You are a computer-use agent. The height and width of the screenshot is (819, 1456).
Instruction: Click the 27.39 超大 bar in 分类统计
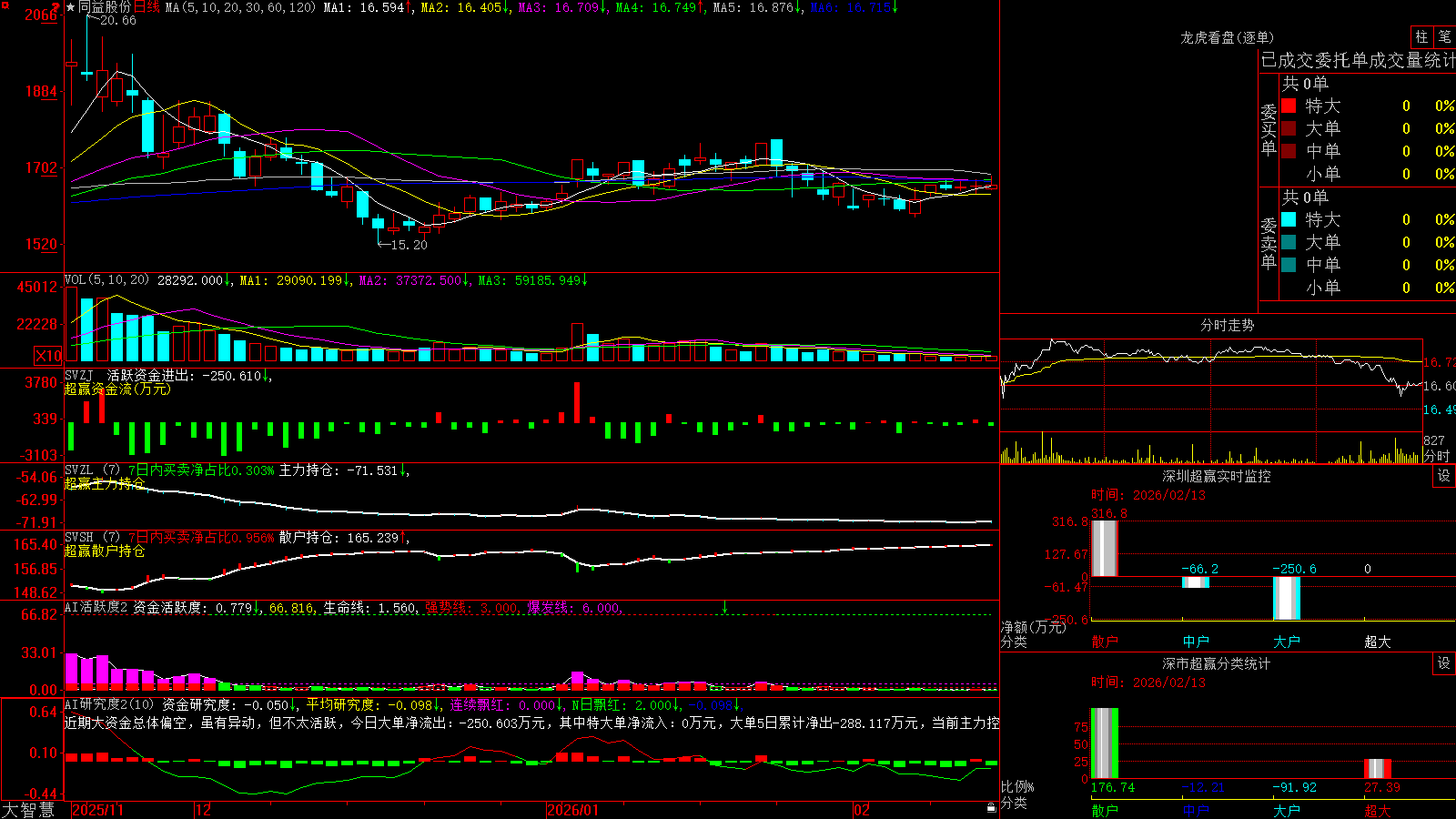point(1378,769)
